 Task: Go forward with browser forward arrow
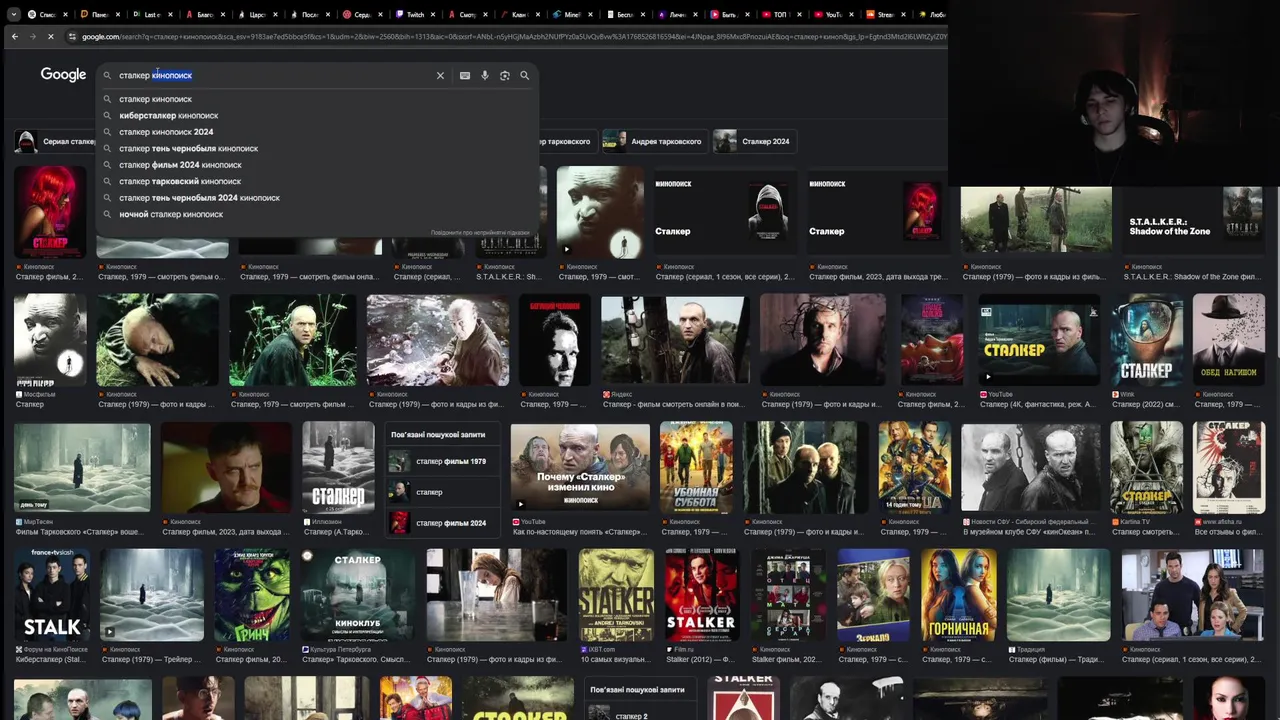[32, 36]
